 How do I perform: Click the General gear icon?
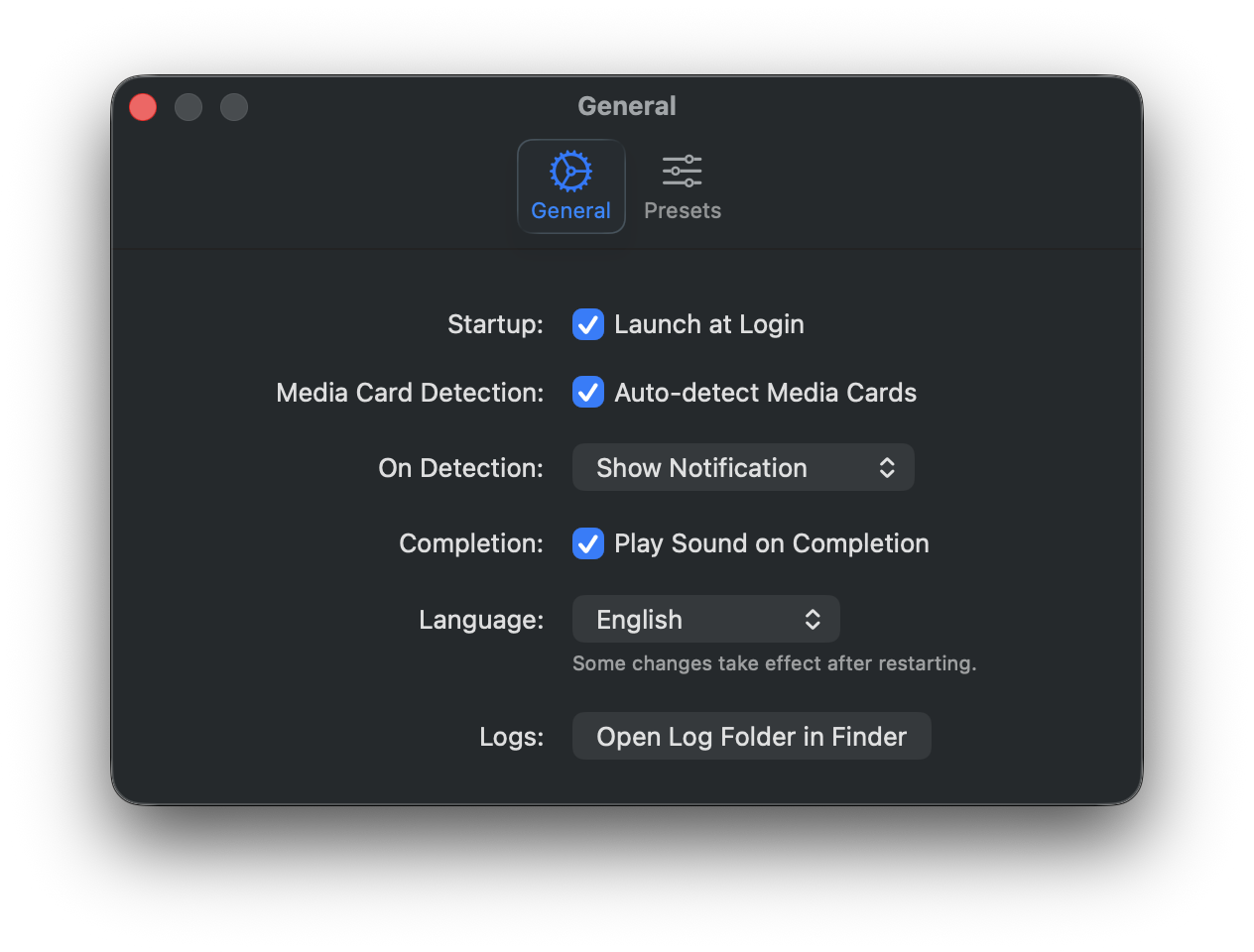pos(570,171)
